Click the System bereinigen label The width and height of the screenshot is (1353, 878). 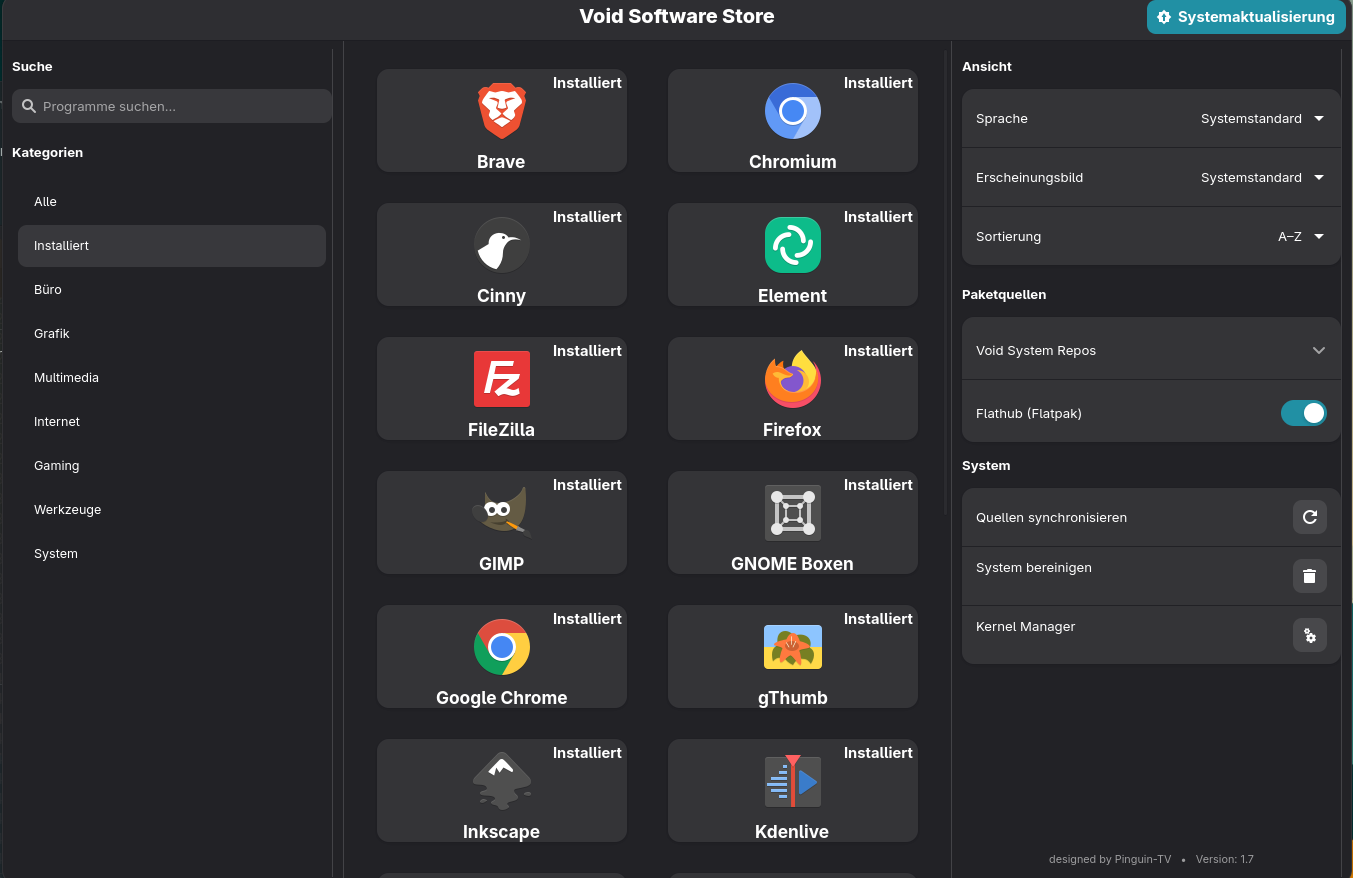click(x=1034, y=567)
